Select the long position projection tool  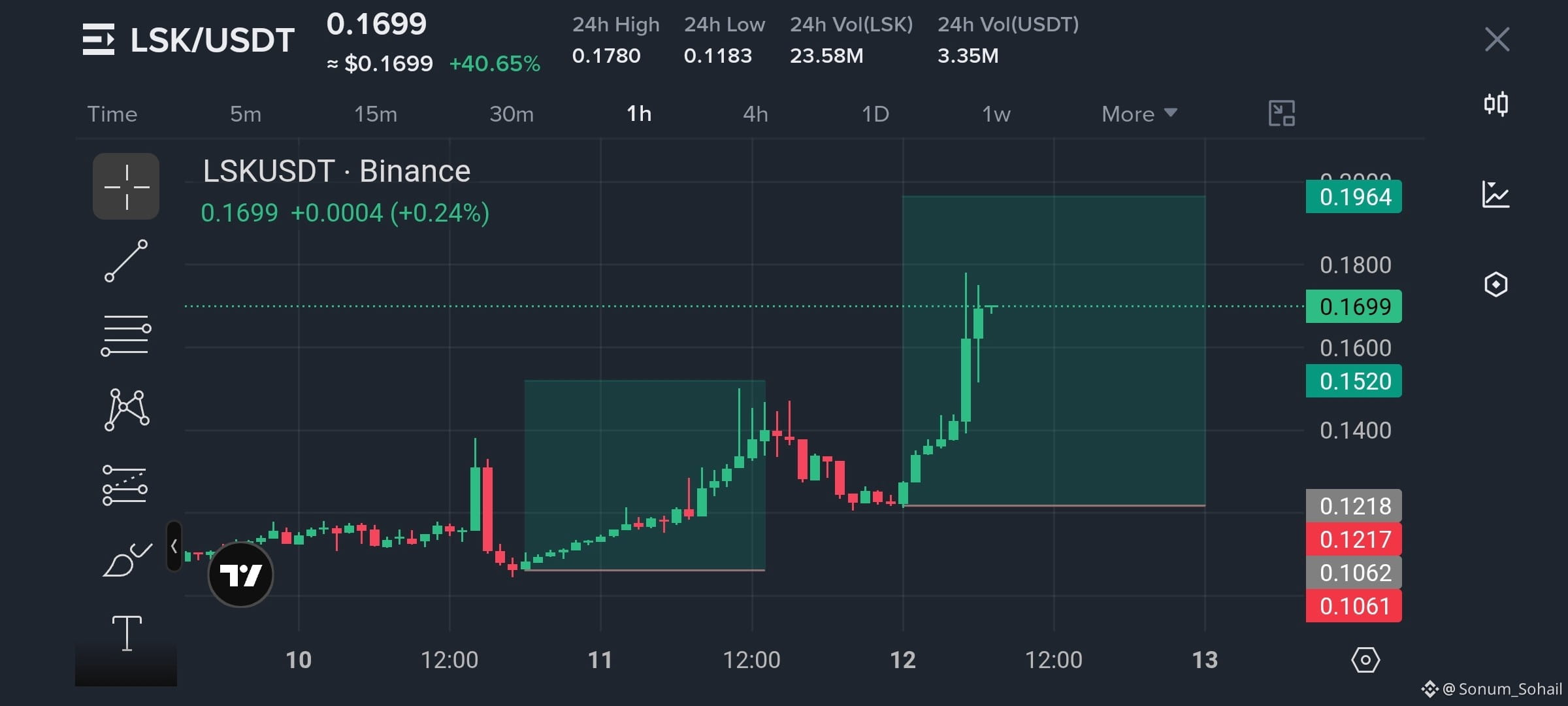coord(125,485)
